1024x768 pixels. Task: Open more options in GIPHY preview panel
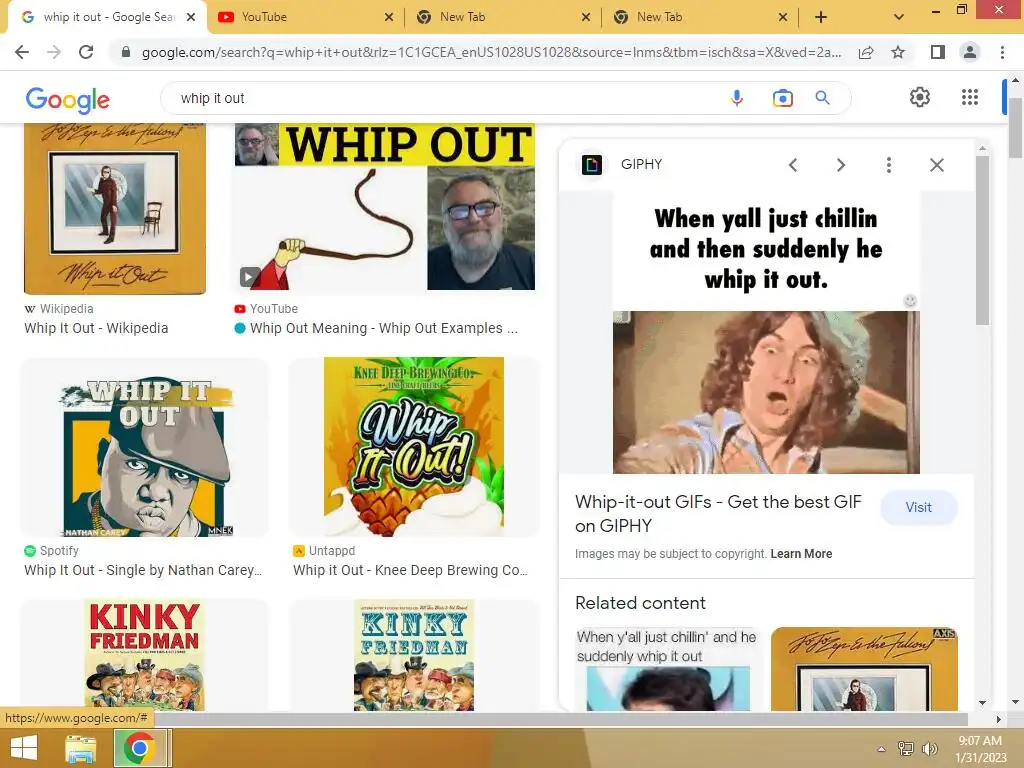pos(888,165)
